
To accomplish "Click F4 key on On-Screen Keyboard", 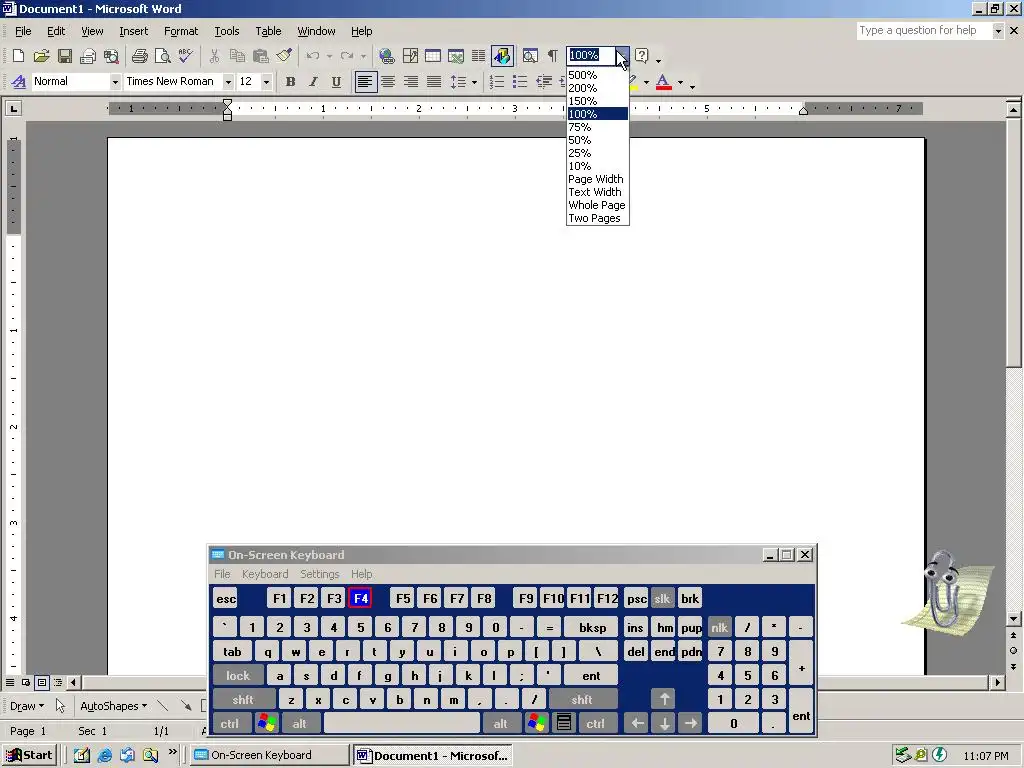I will [360, 598].
